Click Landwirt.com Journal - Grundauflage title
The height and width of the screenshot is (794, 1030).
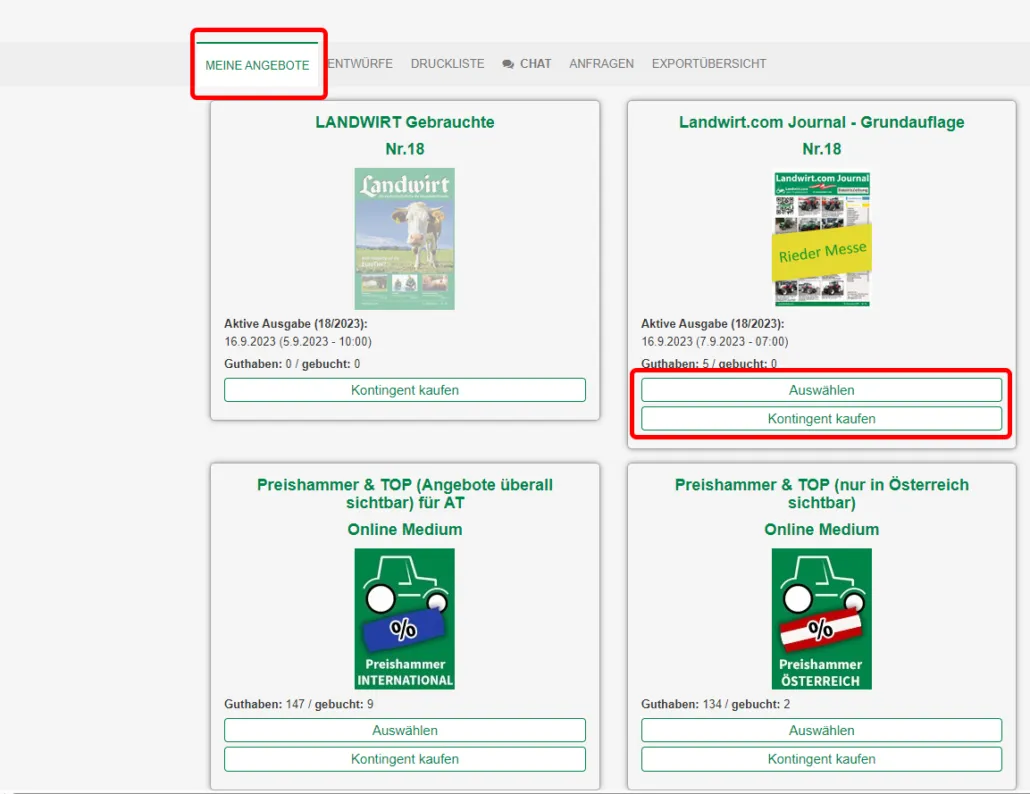[822, 122]
